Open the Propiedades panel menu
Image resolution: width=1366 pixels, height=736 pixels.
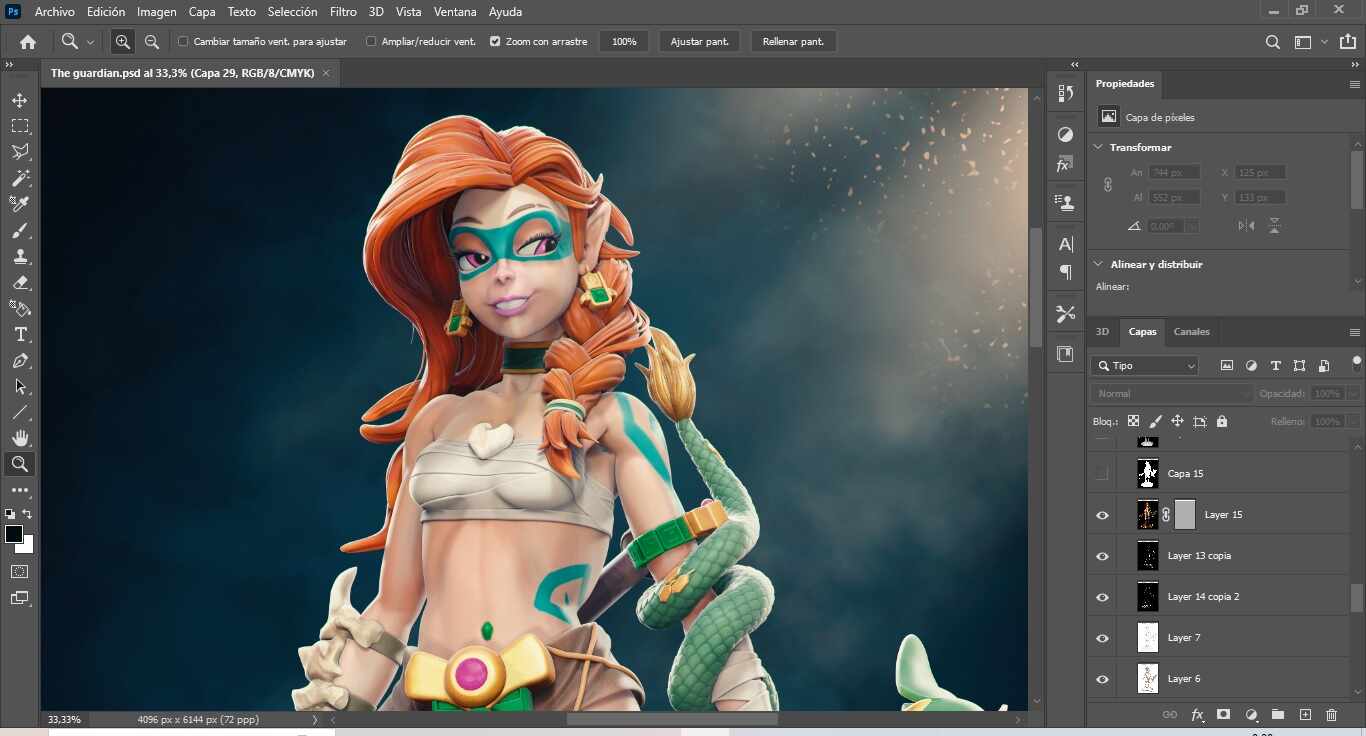coord(1355,85)
